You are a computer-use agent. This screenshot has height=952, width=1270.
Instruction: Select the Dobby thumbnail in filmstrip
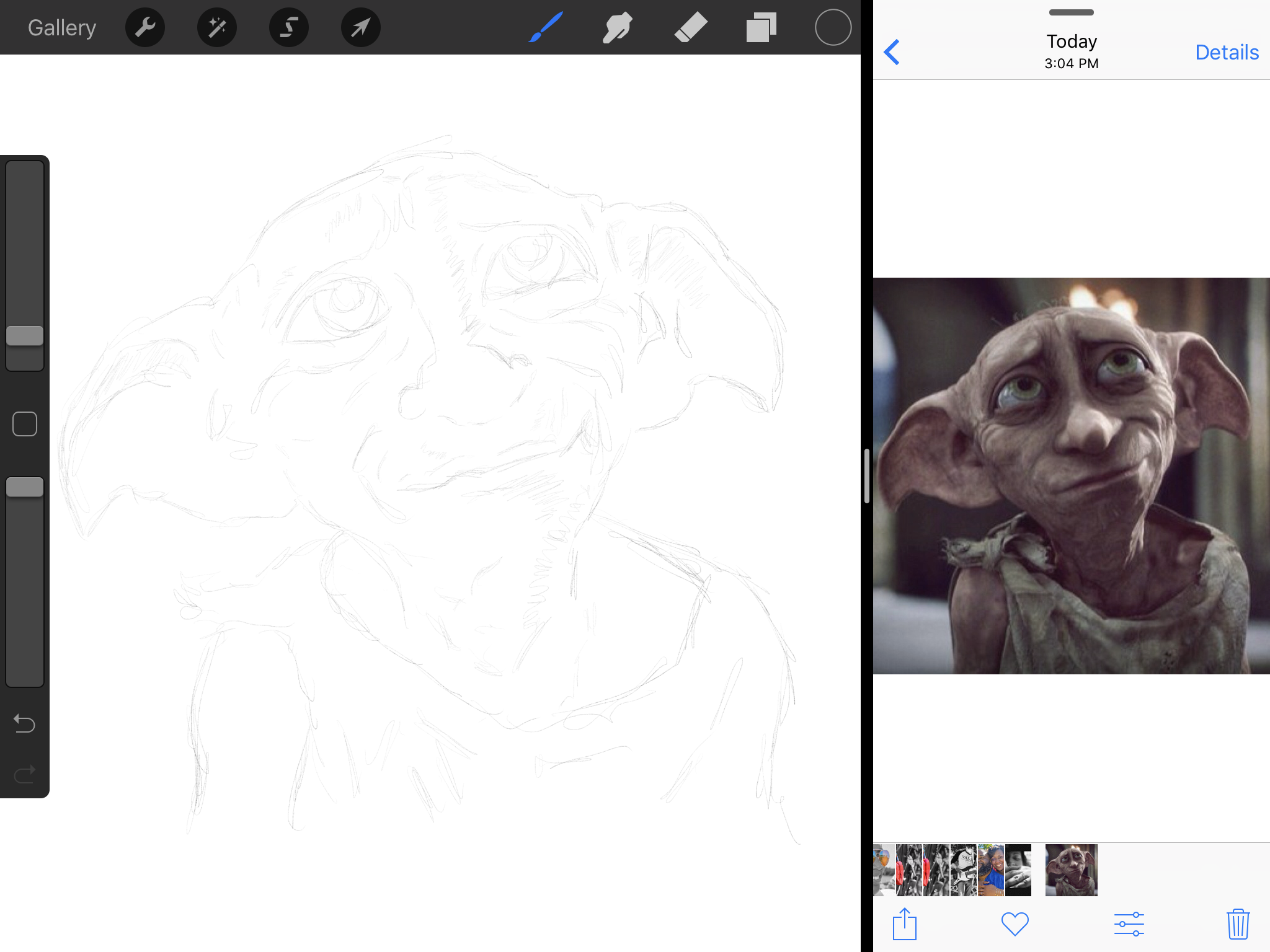(x=1072, y=870)
